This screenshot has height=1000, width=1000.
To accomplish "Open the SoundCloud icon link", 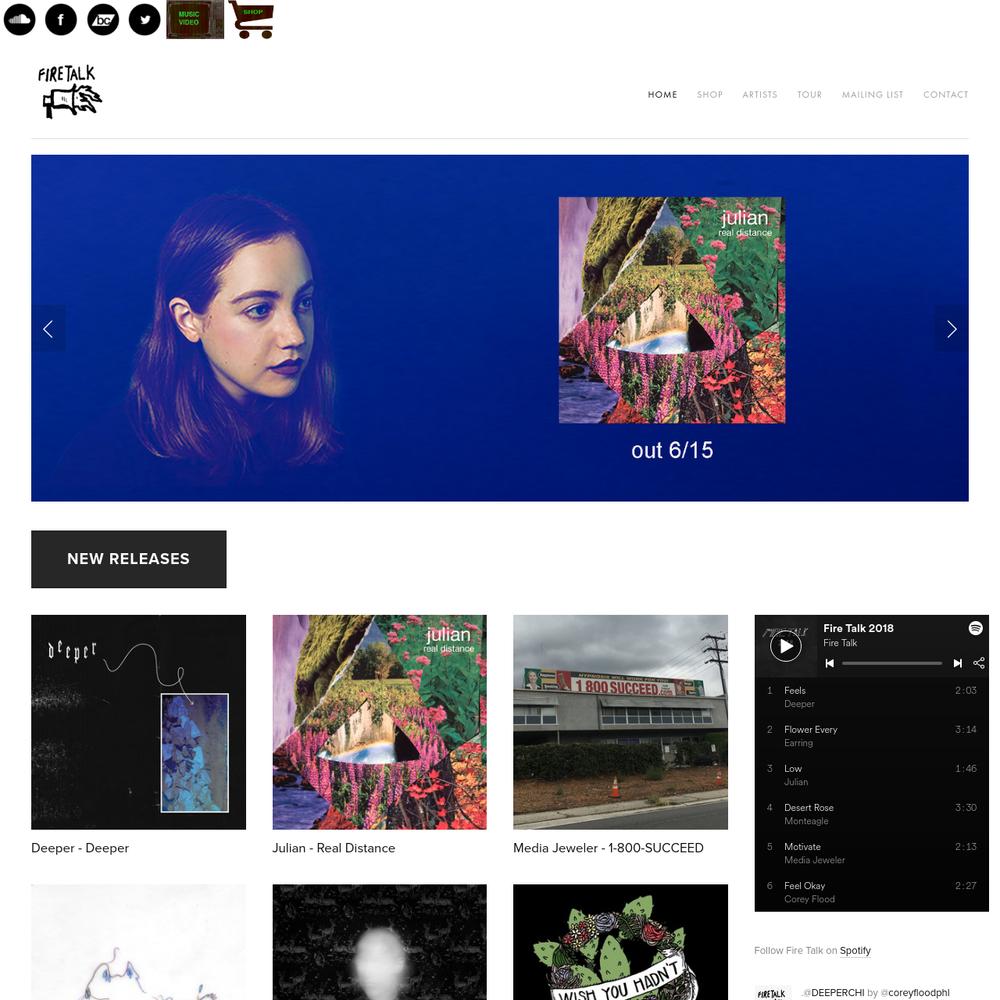I will point(20,20).
